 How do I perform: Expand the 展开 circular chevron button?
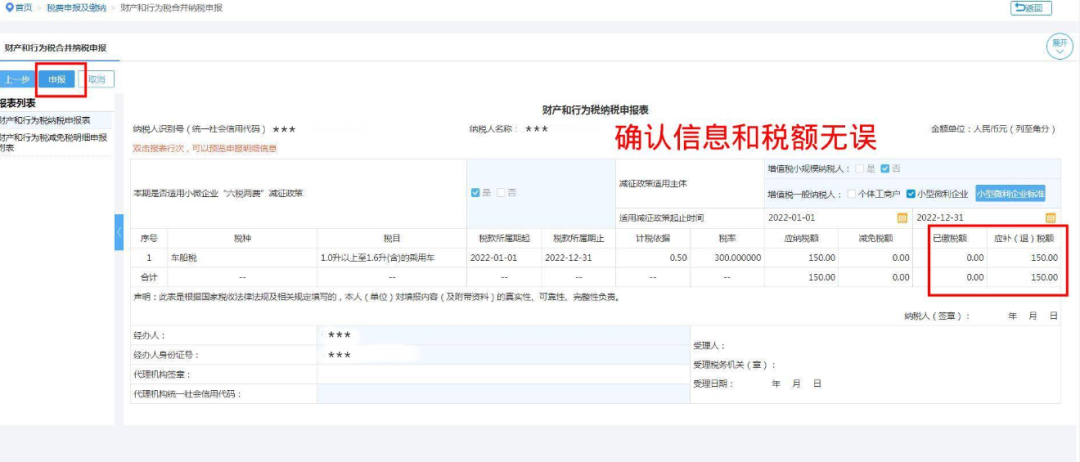coord(1058,46)
